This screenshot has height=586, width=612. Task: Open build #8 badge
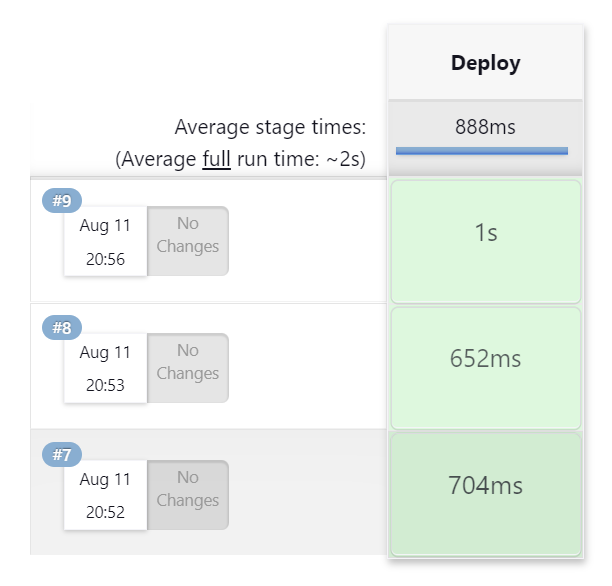(x=61, y=328)
